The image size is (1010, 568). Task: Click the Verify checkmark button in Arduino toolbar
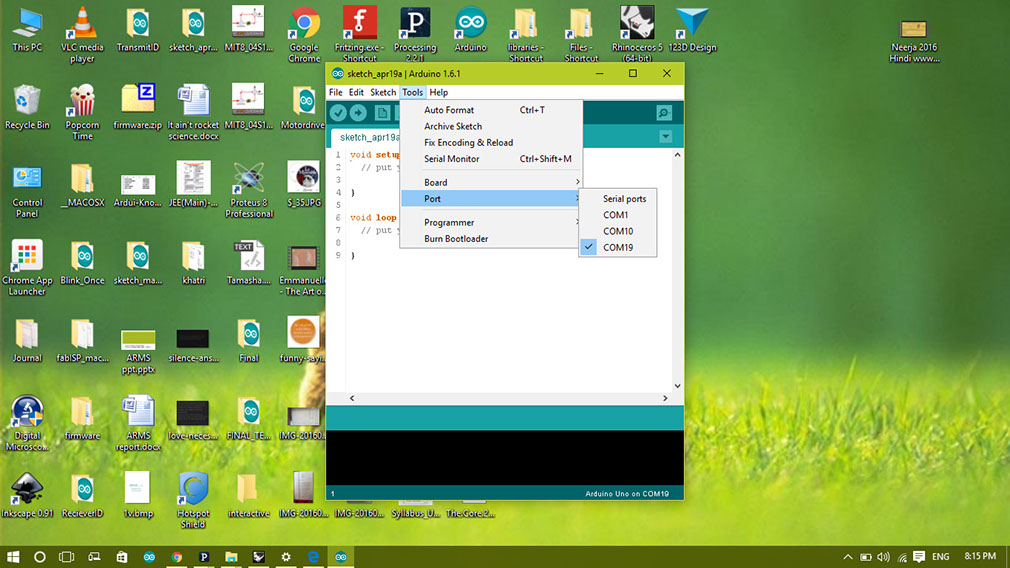(x=338, y=113)
